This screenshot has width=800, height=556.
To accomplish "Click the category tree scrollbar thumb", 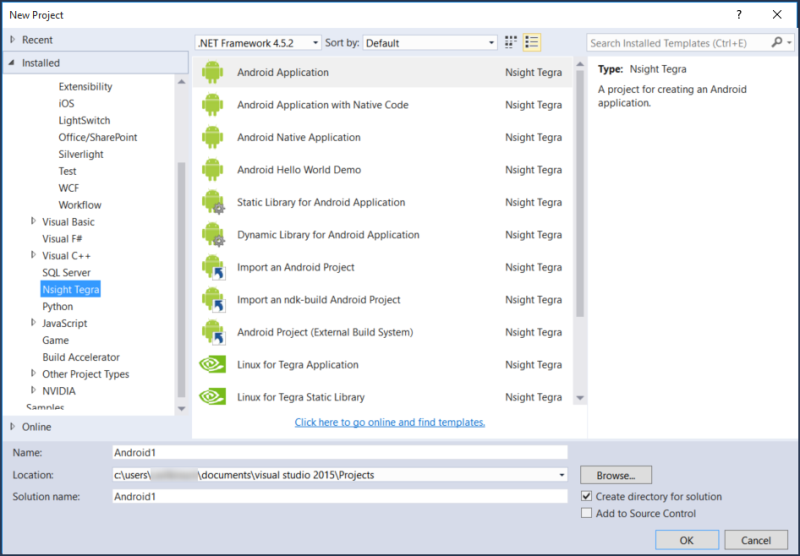I will [x=181, y=280].
